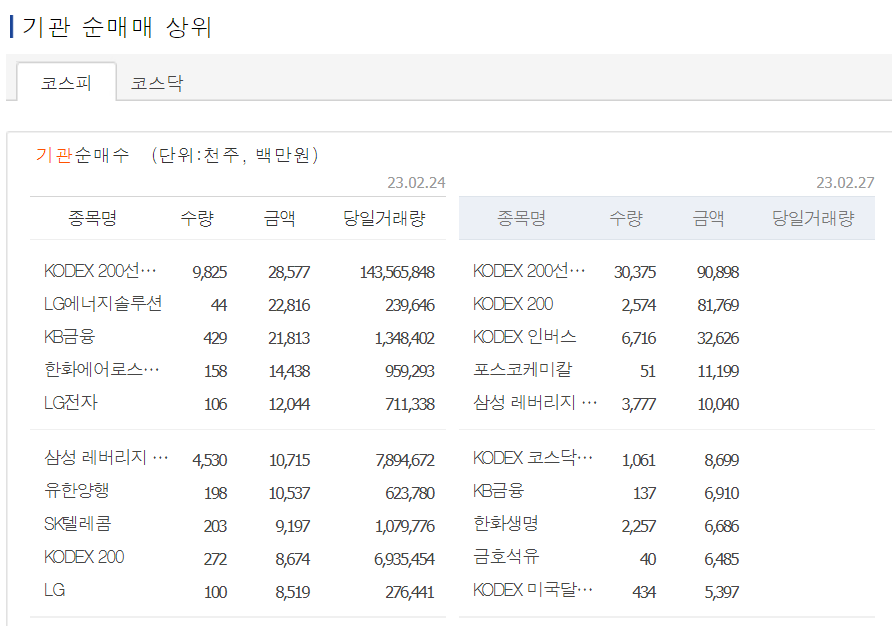Switch to the 코스피 tab

67,83
